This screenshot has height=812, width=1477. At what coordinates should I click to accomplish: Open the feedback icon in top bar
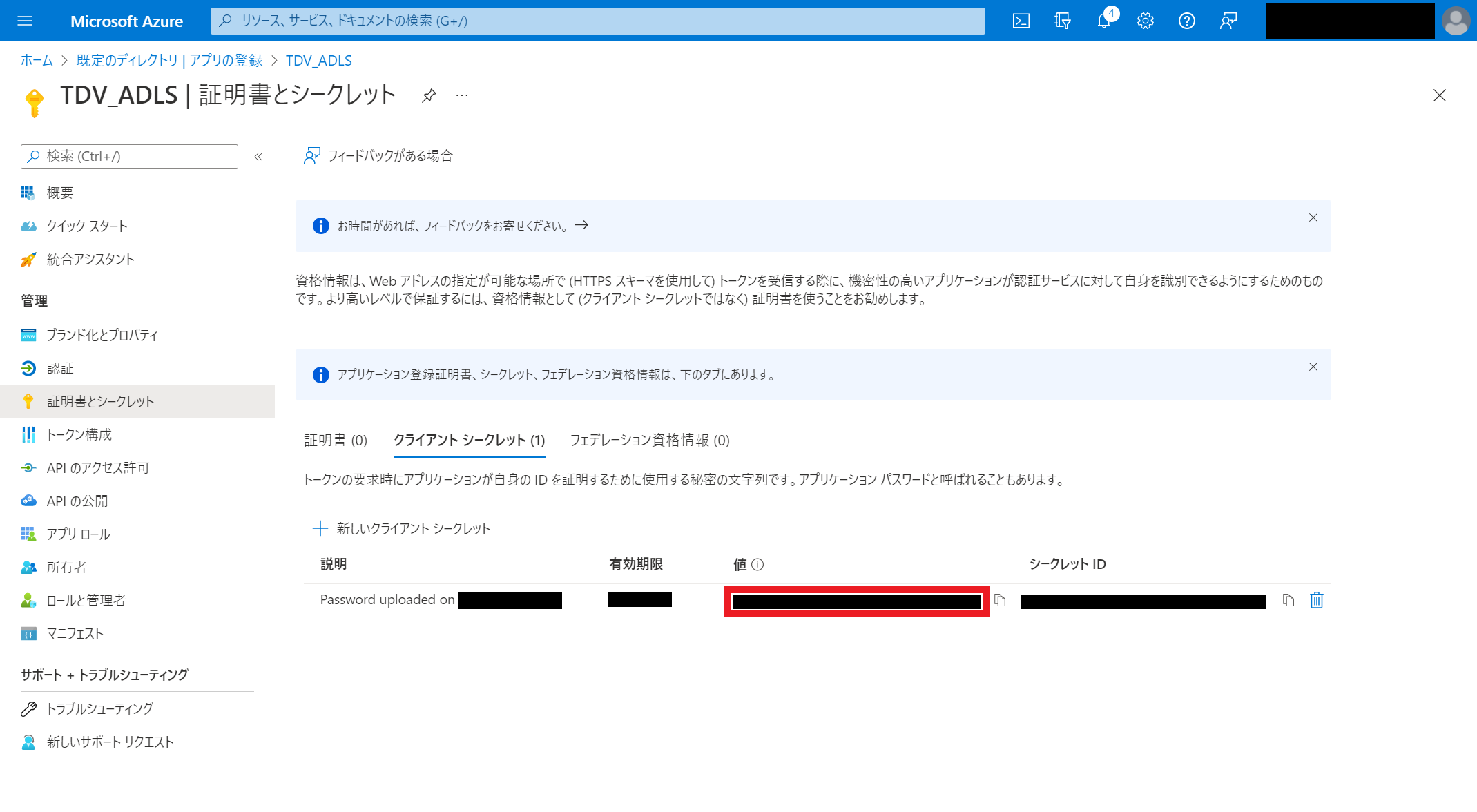[x=1228, y=21]
